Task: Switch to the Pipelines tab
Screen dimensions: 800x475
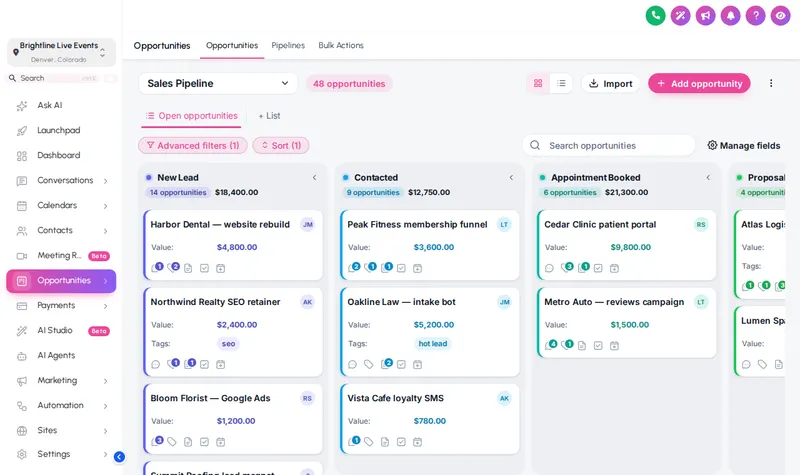Action: (288, 45)
